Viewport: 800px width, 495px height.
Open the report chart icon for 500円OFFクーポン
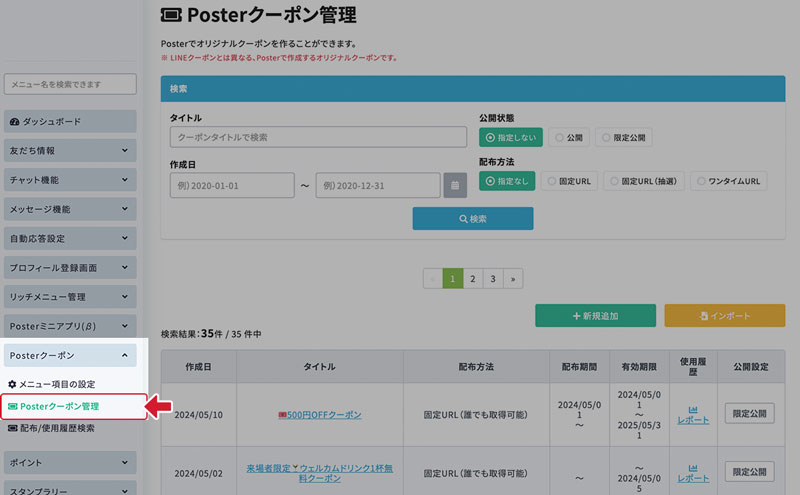click(x=692, y=409)
